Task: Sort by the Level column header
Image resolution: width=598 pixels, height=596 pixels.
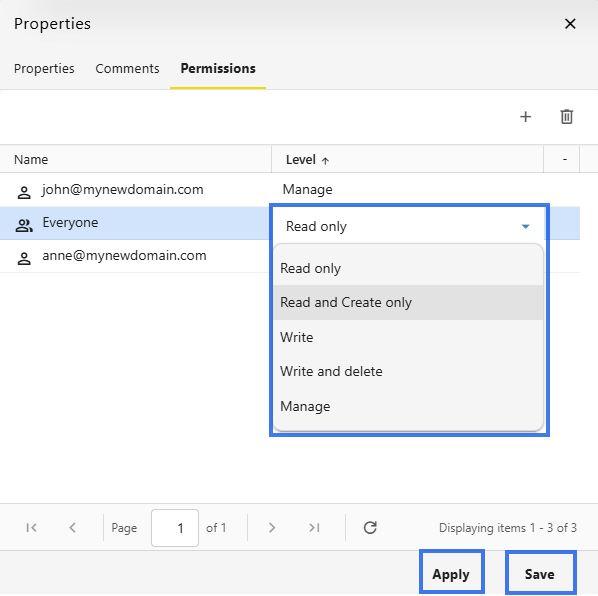Action: 407,159
